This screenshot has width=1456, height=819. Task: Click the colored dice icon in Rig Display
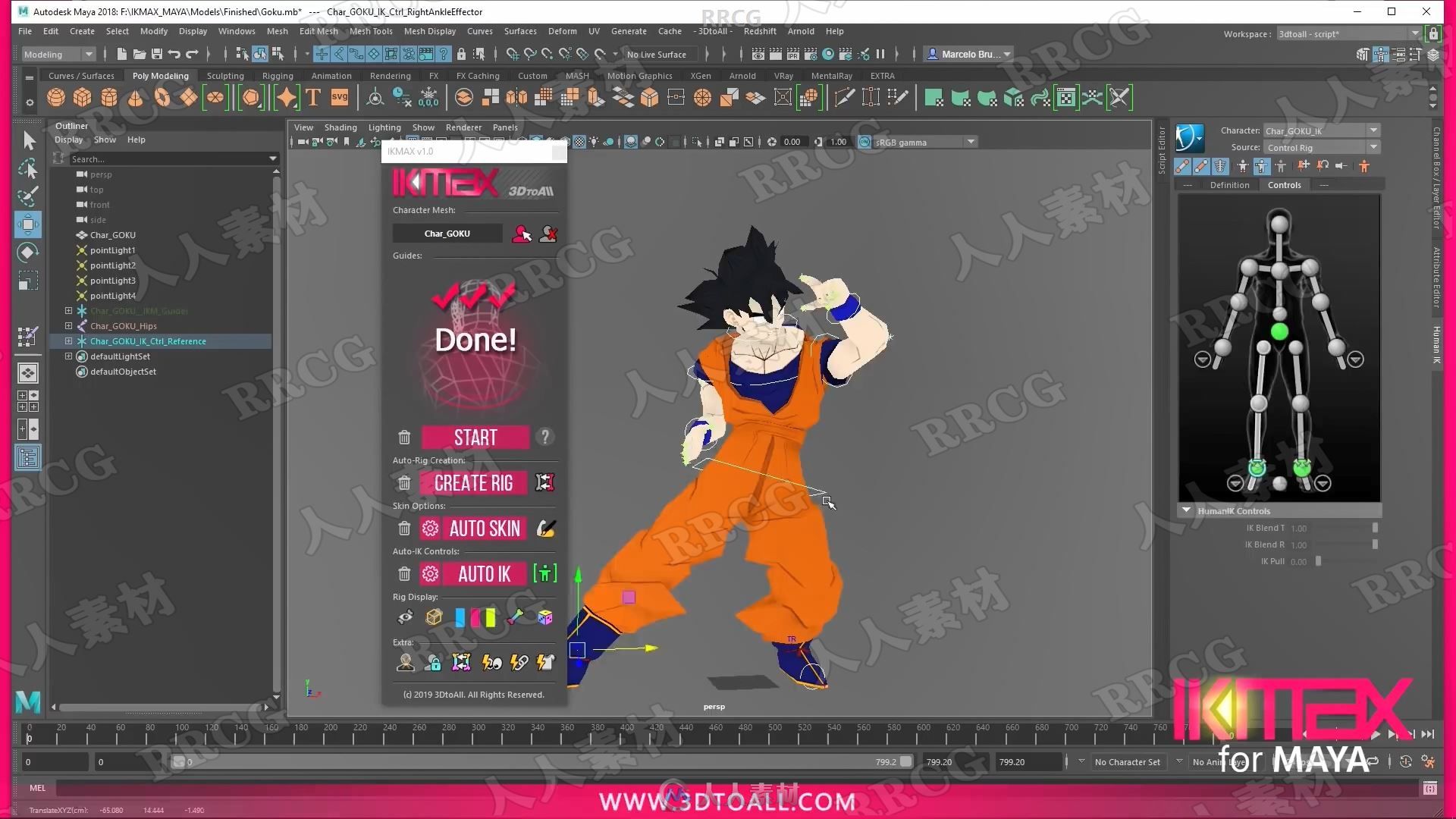click(x=545, y=617)
